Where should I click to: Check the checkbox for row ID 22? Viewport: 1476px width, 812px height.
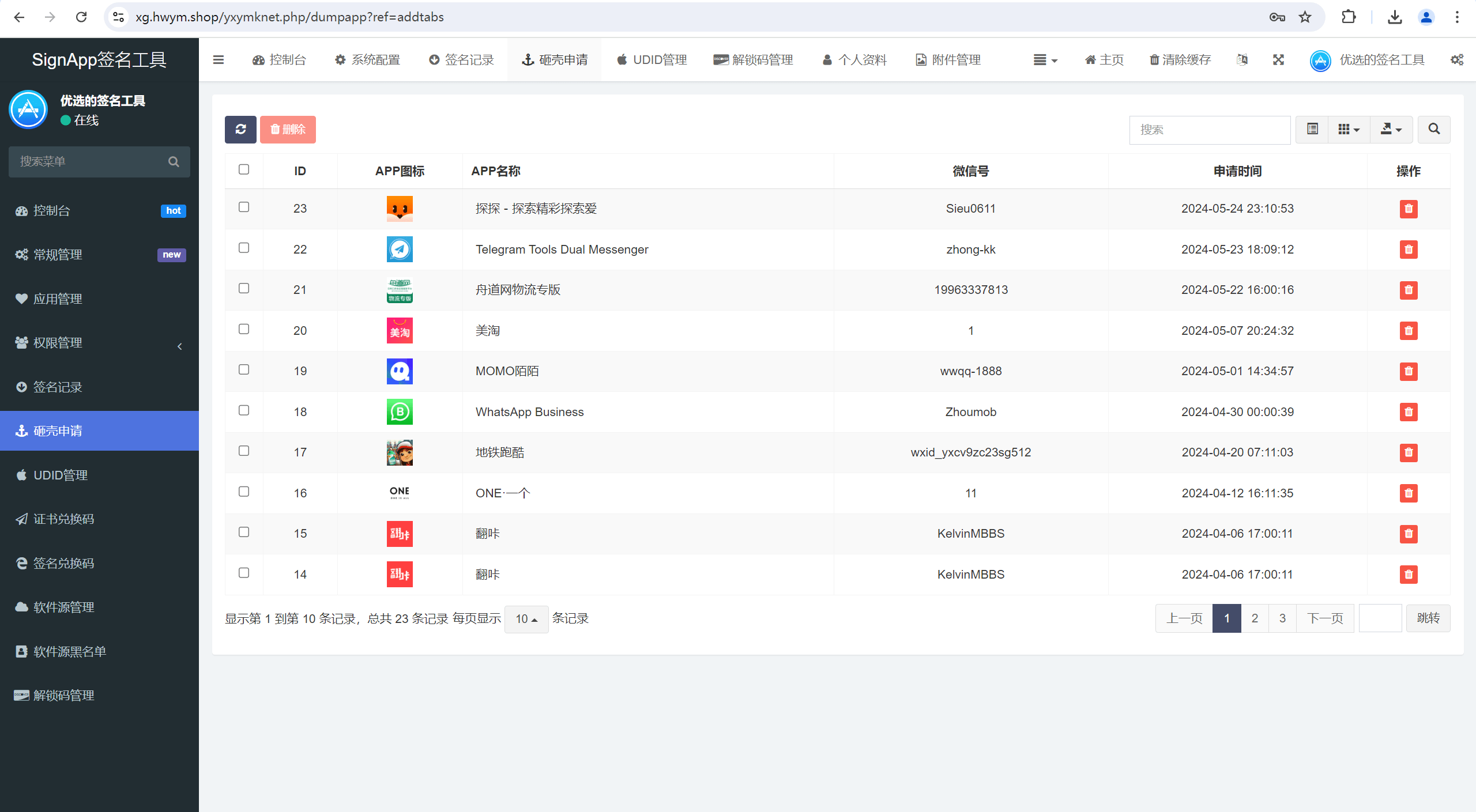pos(244,248)
